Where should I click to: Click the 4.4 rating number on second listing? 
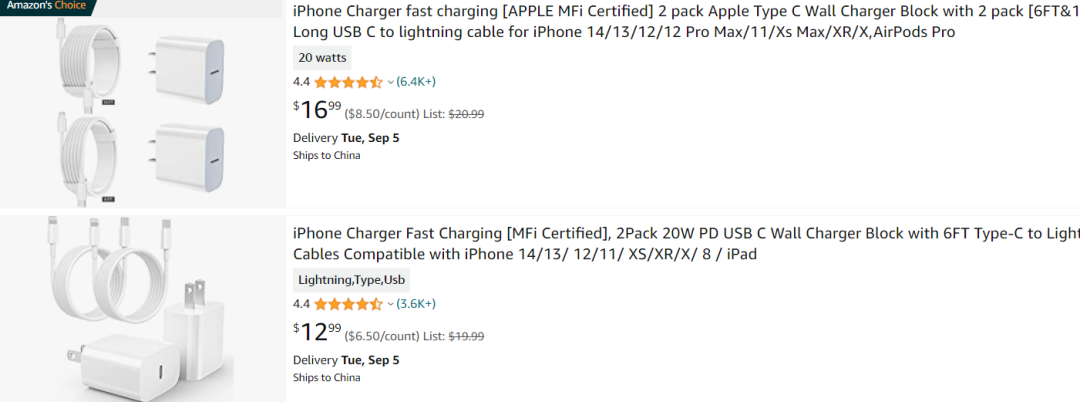pyautogui.click(x=302, y=304)
